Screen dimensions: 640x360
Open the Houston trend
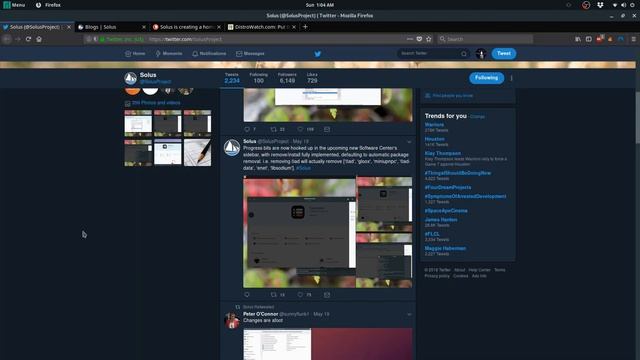(434, 139)
